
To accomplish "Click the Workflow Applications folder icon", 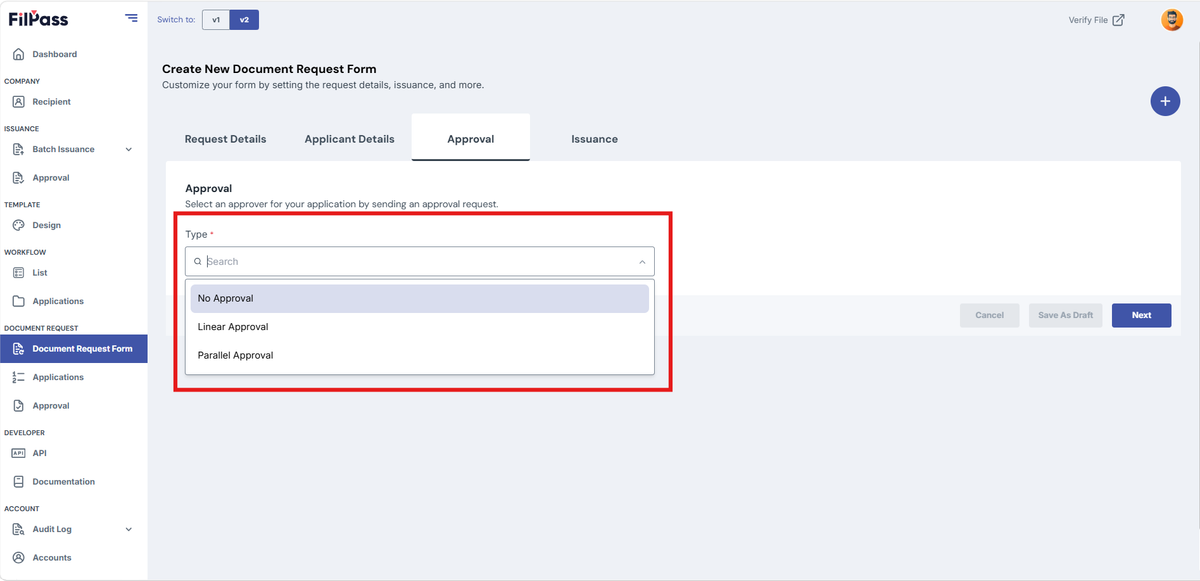I will 18,301.
